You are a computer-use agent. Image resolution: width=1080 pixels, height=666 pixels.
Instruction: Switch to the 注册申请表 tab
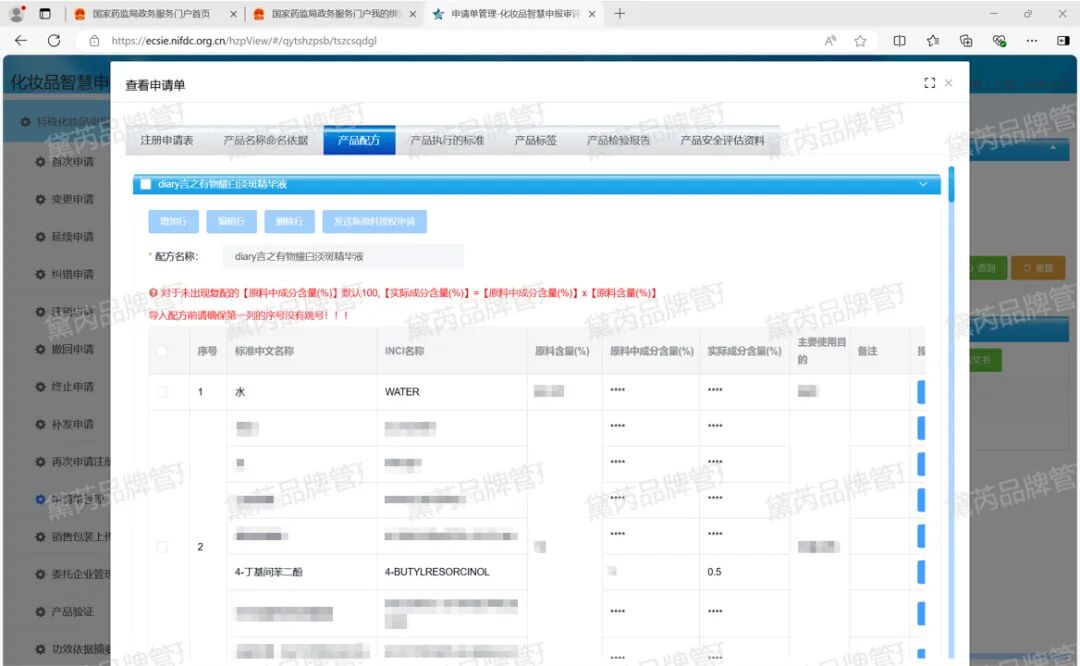(x=167, y=141)
